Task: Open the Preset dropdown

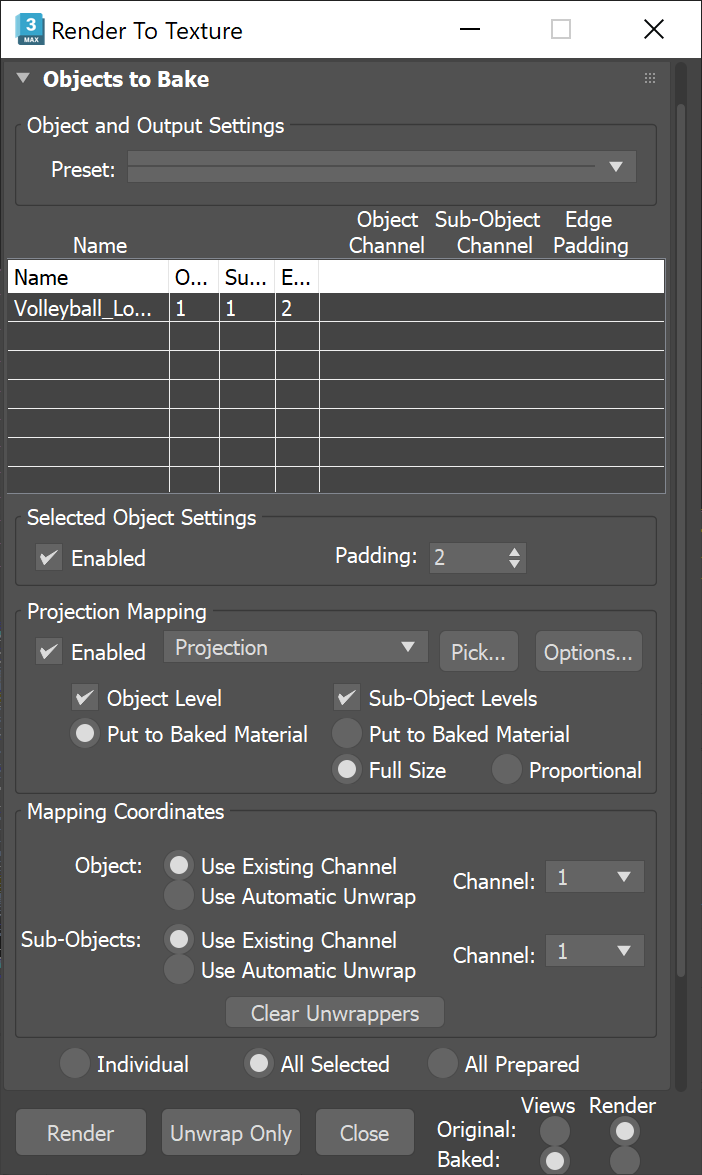Action: (616, 166)
